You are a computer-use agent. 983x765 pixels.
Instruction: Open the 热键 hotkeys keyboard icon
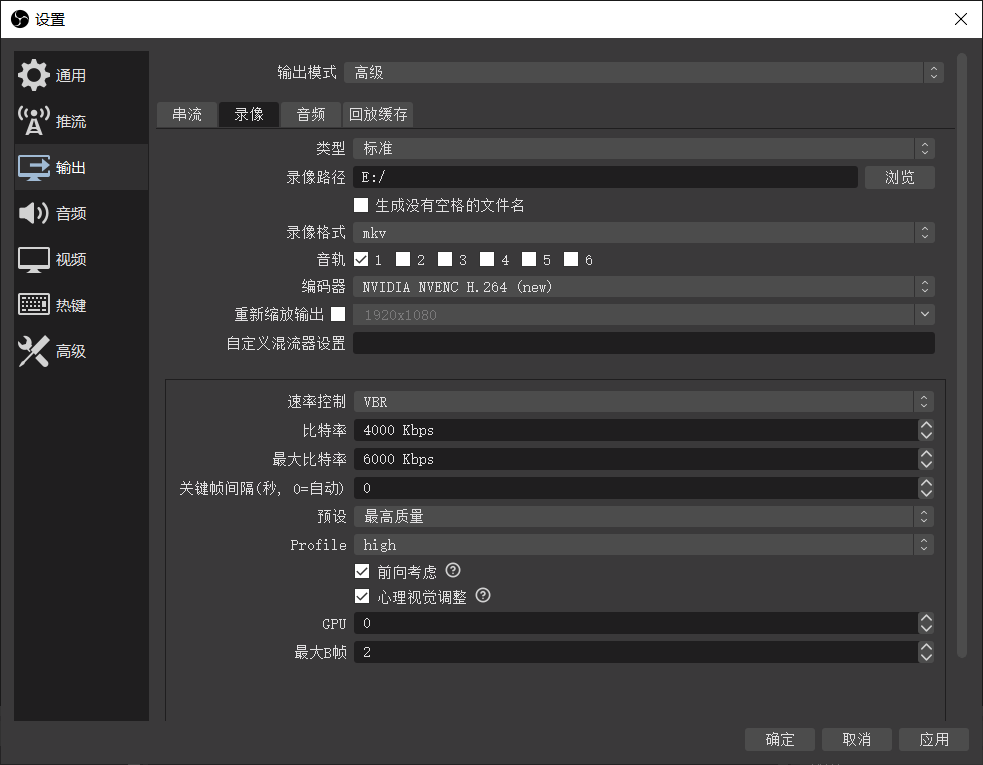pos(33,305)
